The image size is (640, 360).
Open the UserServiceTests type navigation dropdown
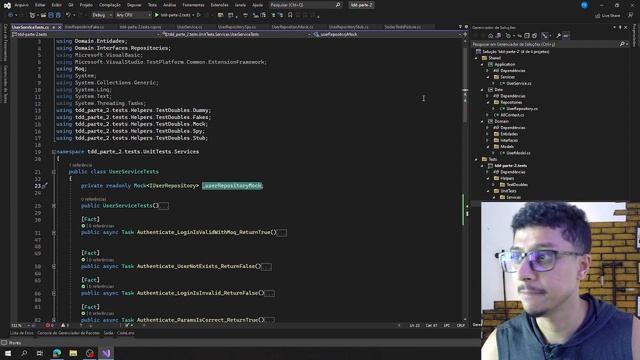click(237, 35)
